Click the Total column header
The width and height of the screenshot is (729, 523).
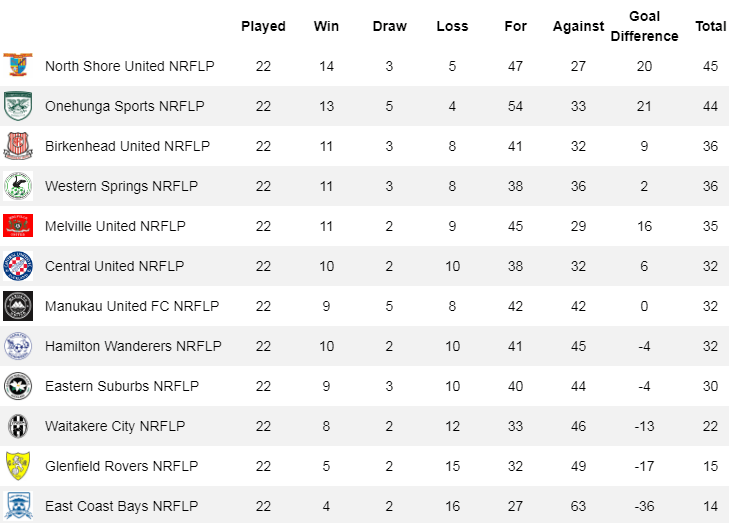tap(711, 26)
